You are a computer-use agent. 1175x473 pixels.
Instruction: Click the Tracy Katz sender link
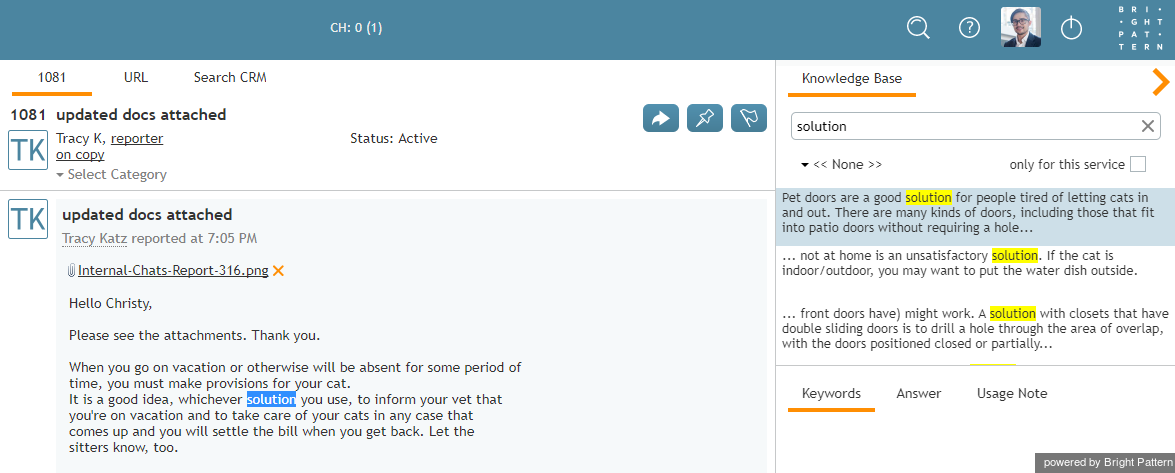point(94,238)
